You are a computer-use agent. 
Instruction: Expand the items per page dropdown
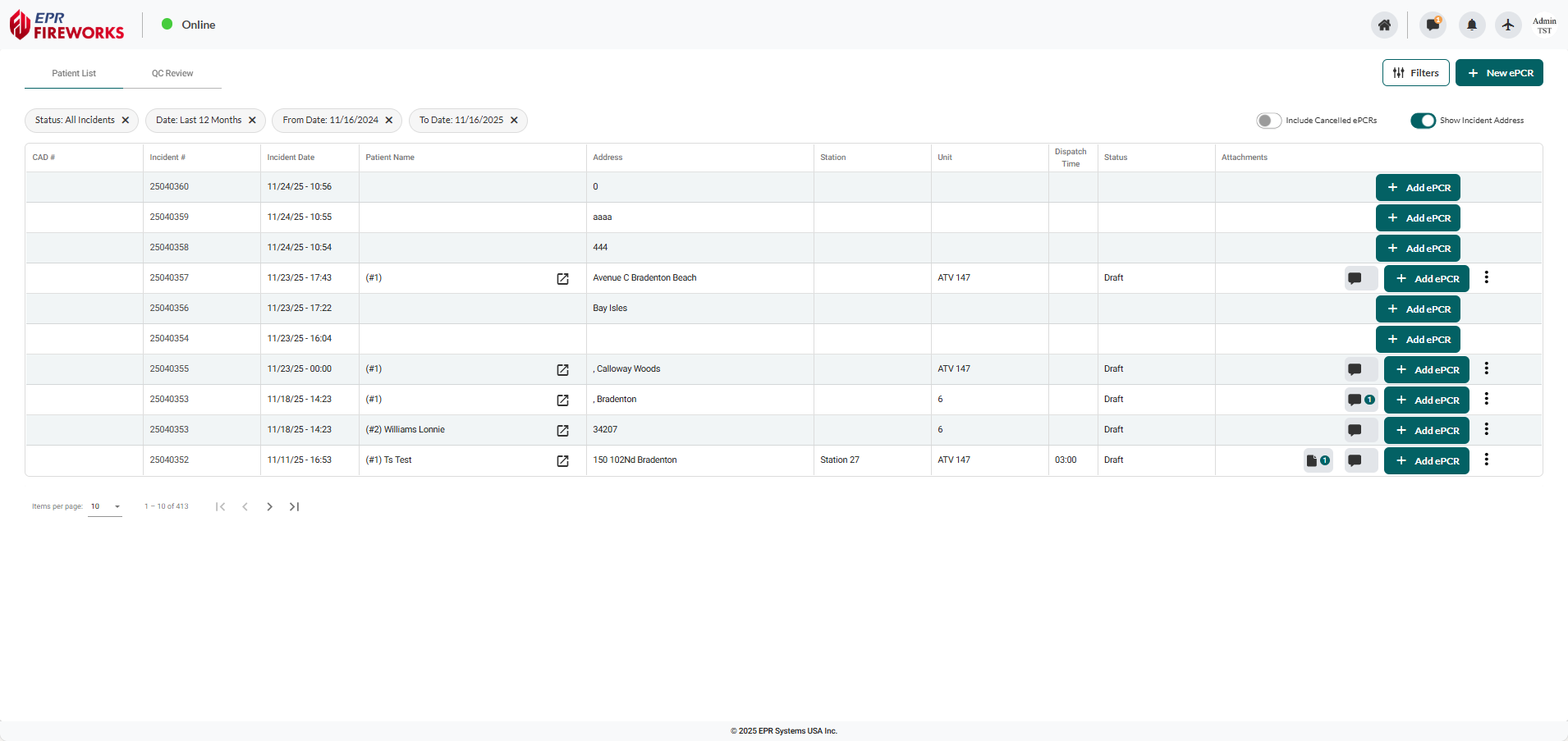click(105, 507)
